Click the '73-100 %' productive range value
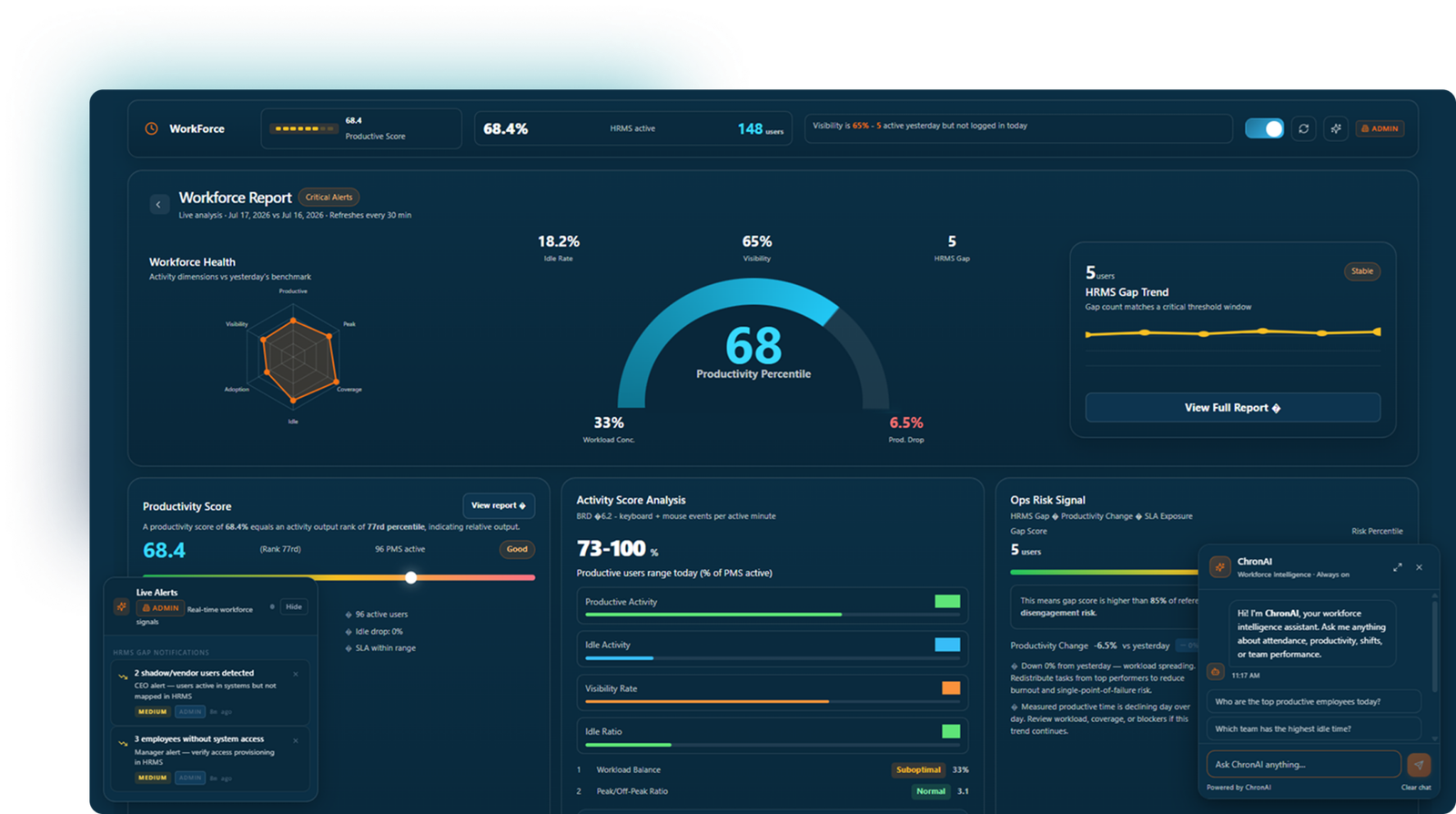Image resolution: width=1456 pixels, height=814 pixels. click(618, 549)
